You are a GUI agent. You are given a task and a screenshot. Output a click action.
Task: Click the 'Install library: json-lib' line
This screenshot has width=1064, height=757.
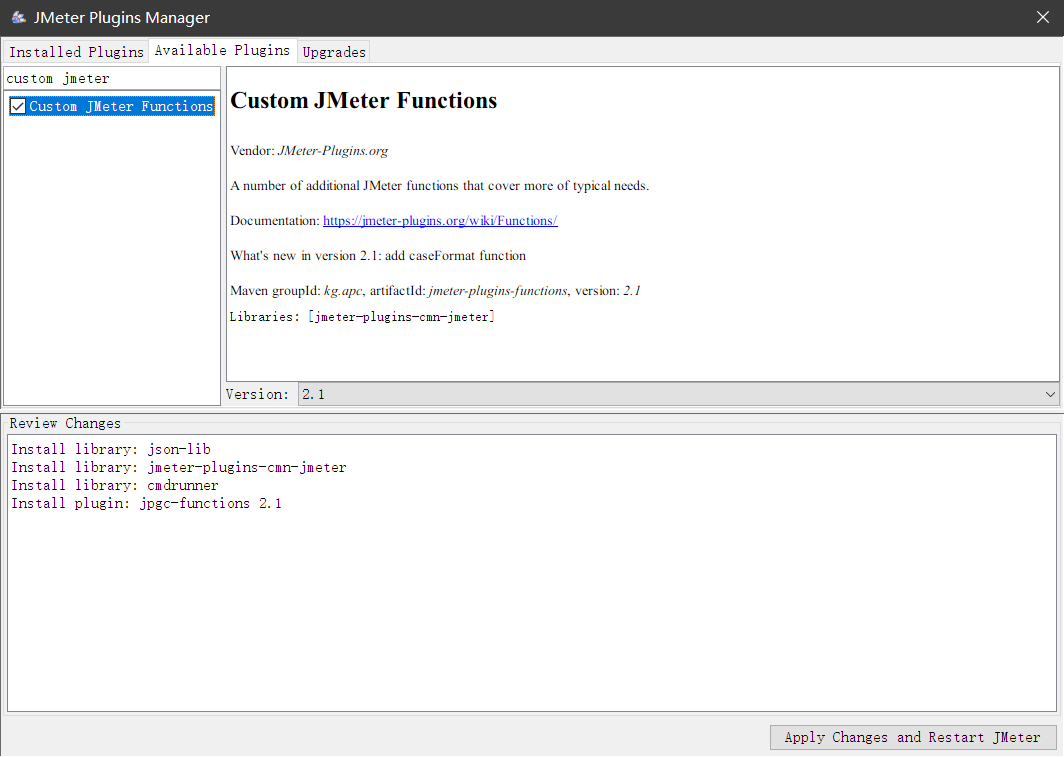(x=111, y=449)
